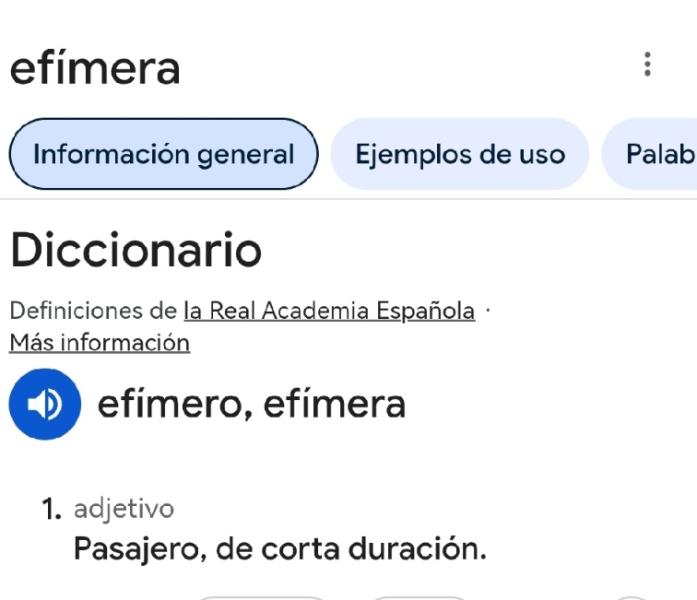Switch to the Ejemplos de uso tab
Screen dimensions: 697x600
460,154
